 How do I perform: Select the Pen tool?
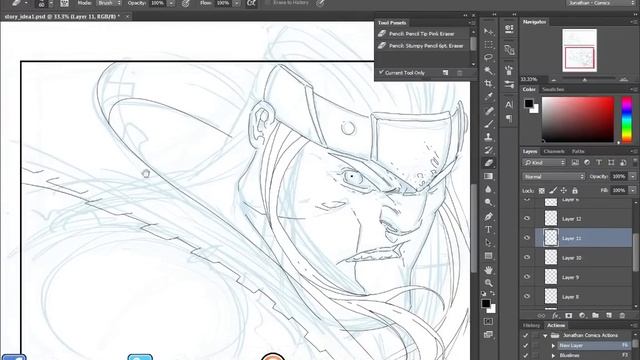coord(488,216)
